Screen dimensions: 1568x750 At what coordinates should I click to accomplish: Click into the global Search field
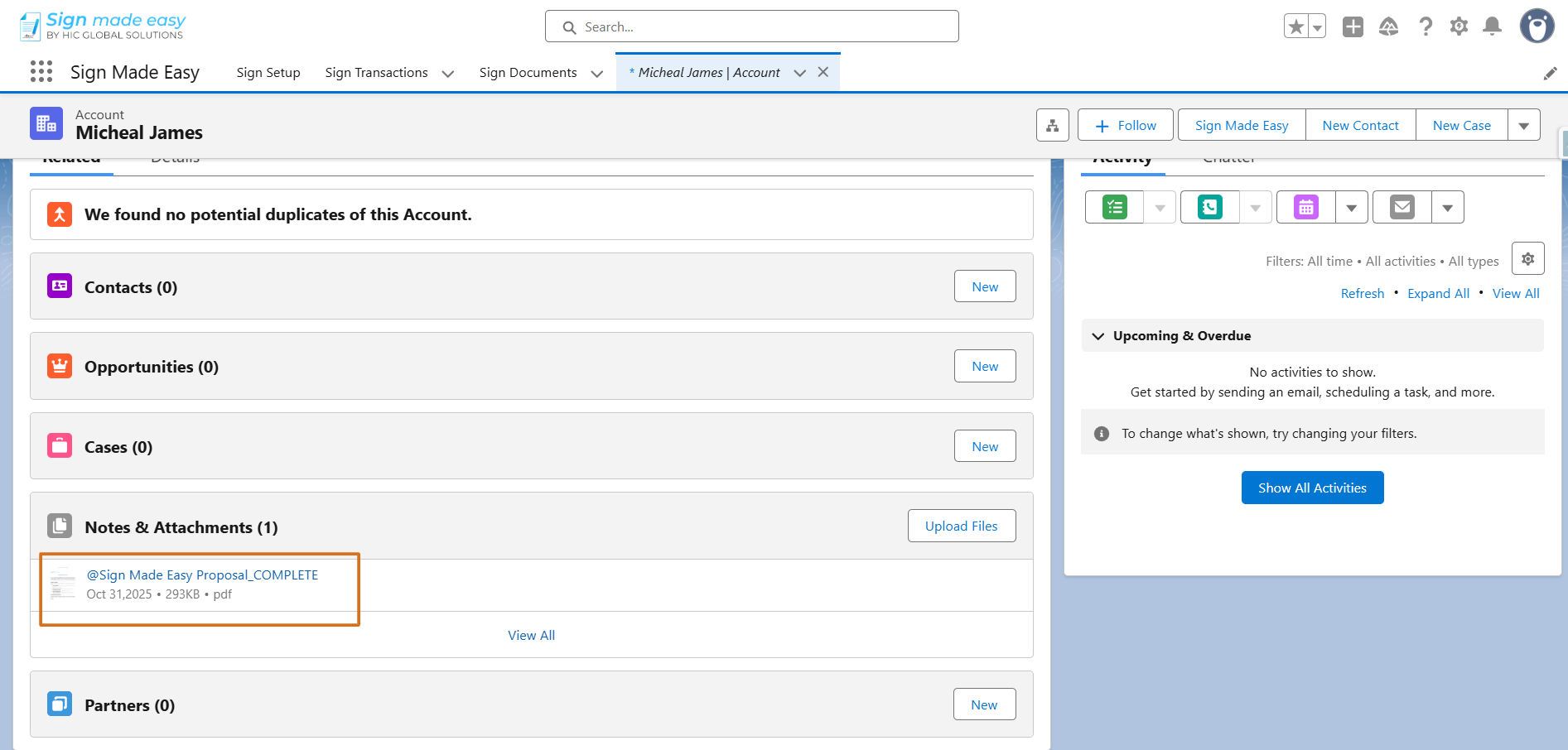tap(752, 27)
